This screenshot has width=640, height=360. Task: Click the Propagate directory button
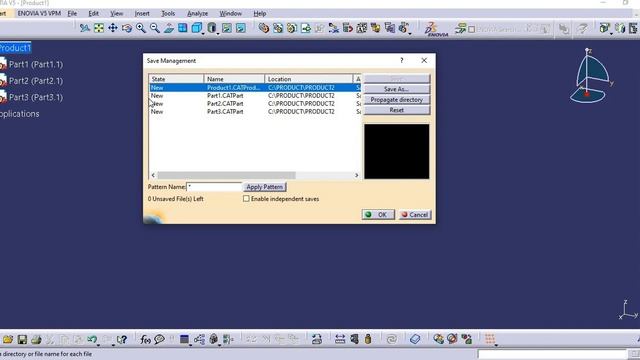pyautogui.click(x=396, y=100)
